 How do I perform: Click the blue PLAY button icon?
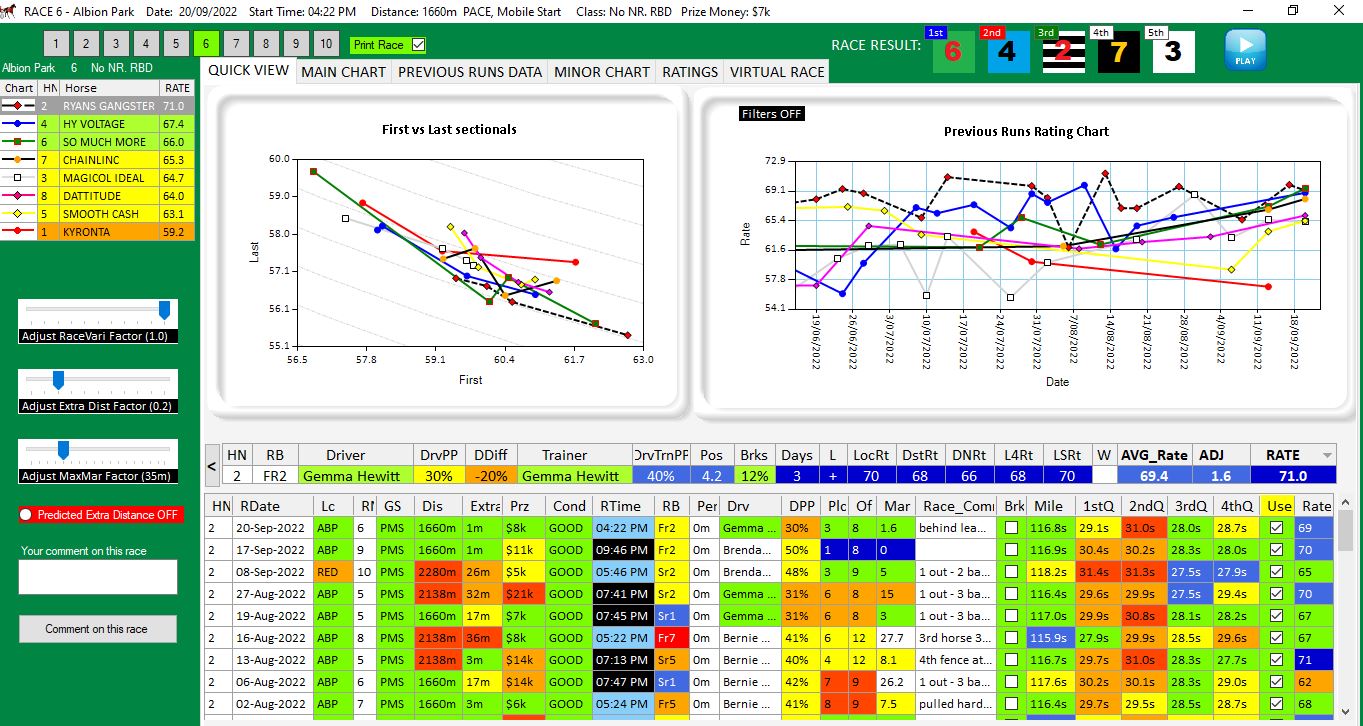(x=1245, y=49)
